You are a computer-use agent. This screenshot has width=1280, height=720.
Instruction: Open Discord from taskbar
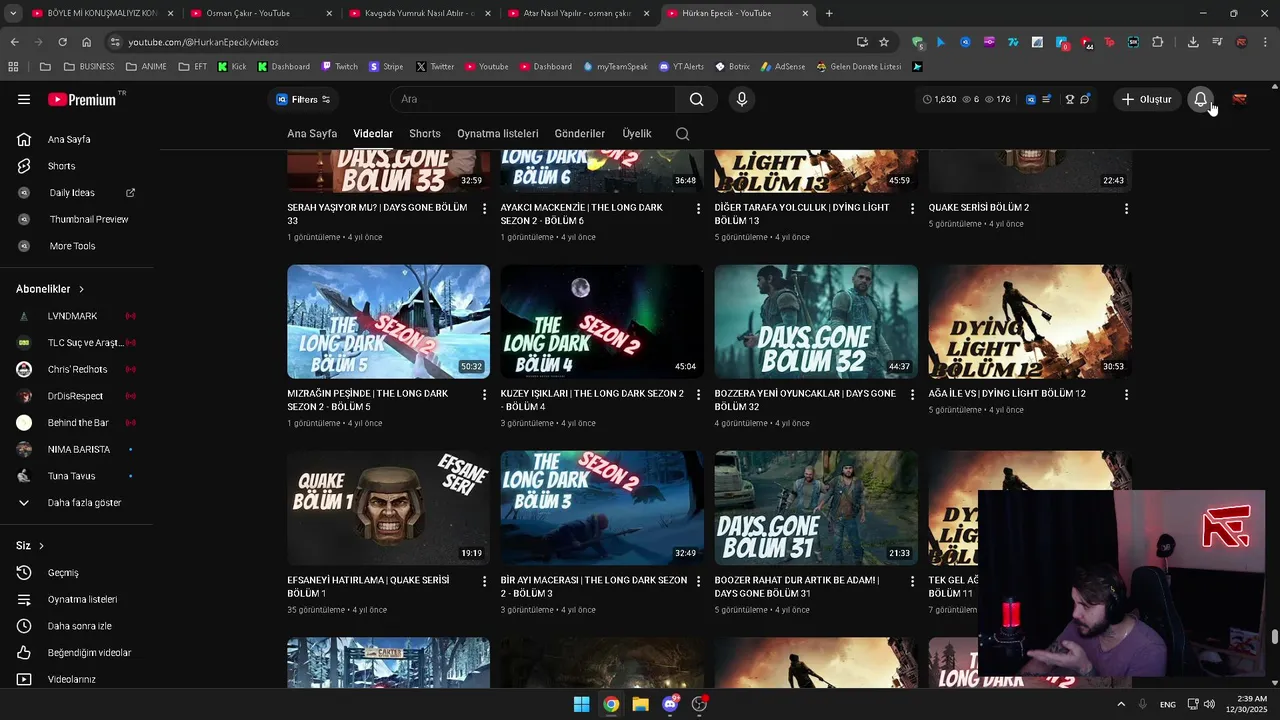pos(670,704)
